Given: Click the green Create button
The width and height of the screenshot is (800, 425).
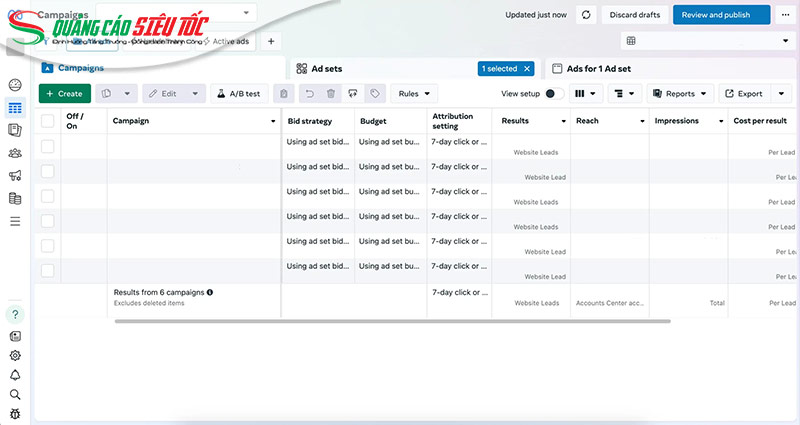Looking at the screenshot, I should click(x=65, y=93).
